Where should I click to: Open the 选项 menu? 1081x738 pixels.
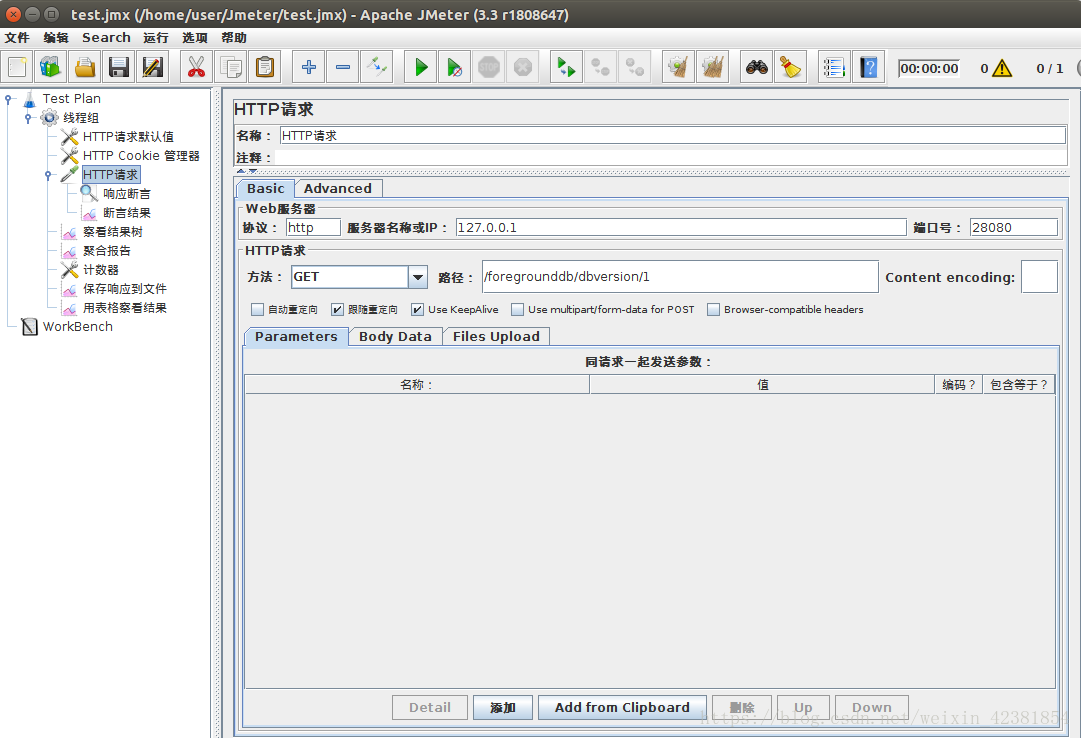click(x=194, y=37)
